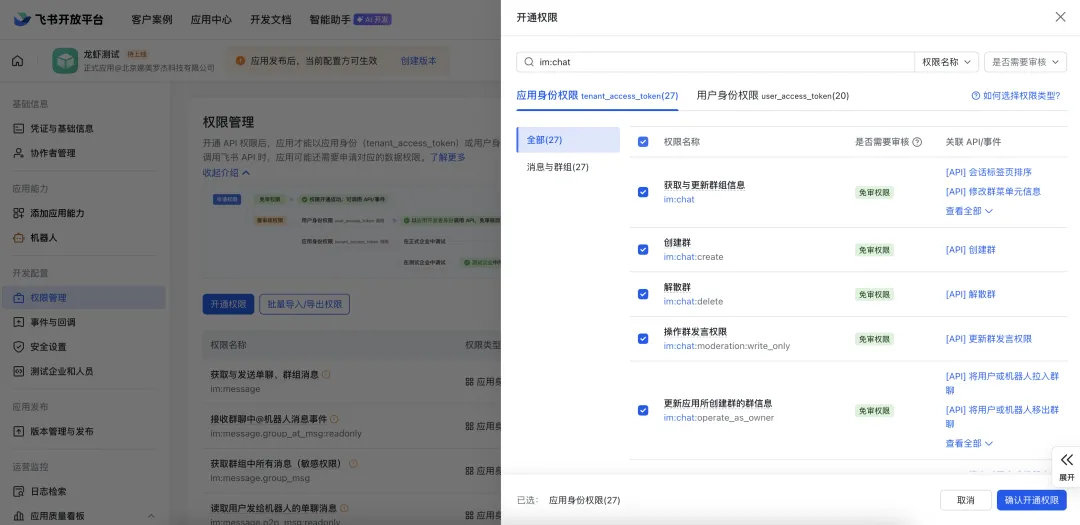Uncheck the 解散群 permission checkbox

coord(643,294)
